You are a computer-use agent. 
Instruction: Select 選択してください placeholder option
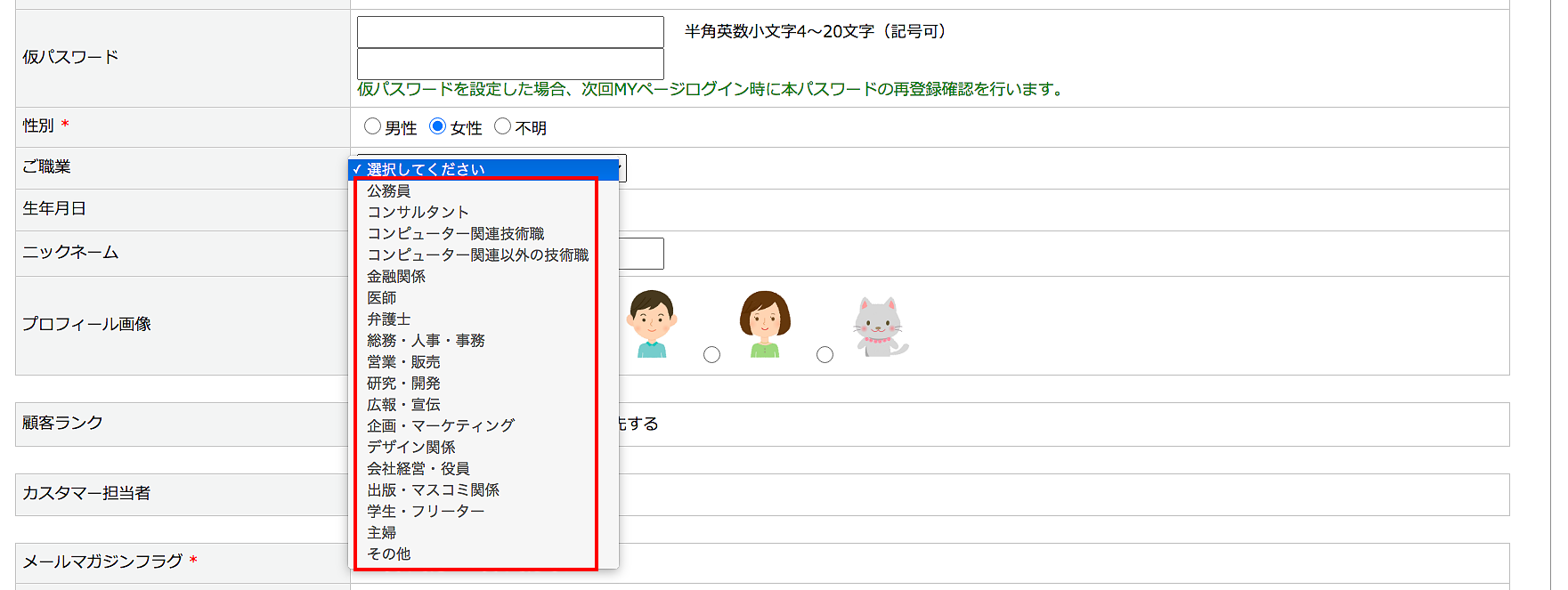(426, 169)
